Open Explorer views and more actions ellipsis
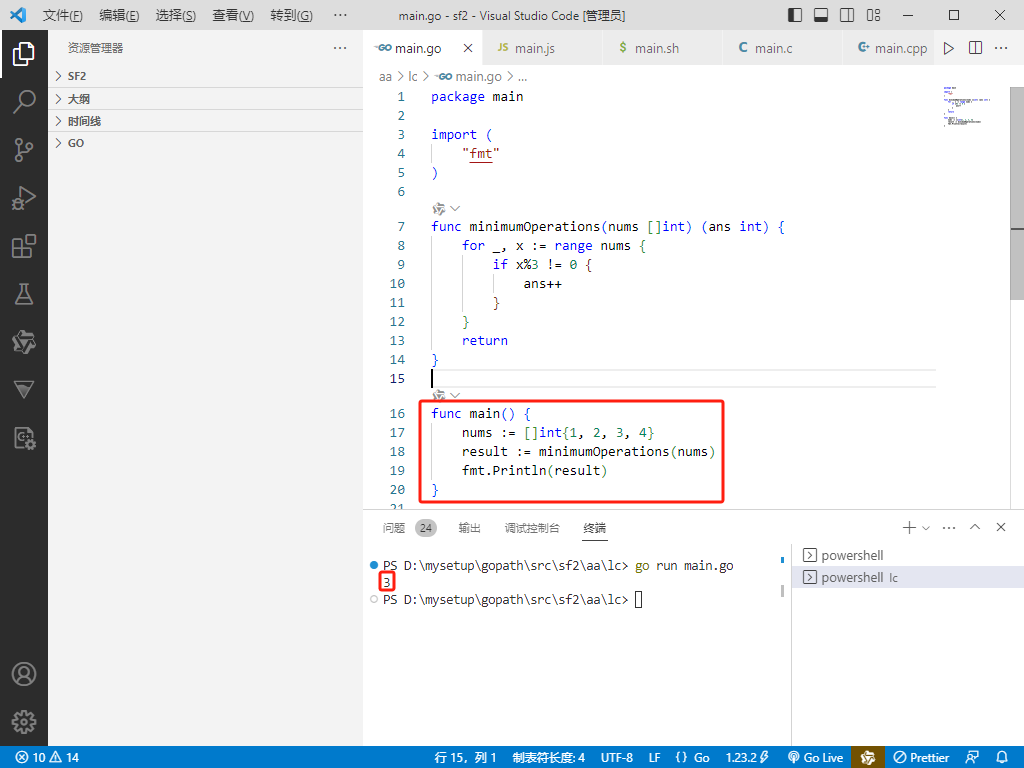 pyautogui.click(x=340, y=48)
